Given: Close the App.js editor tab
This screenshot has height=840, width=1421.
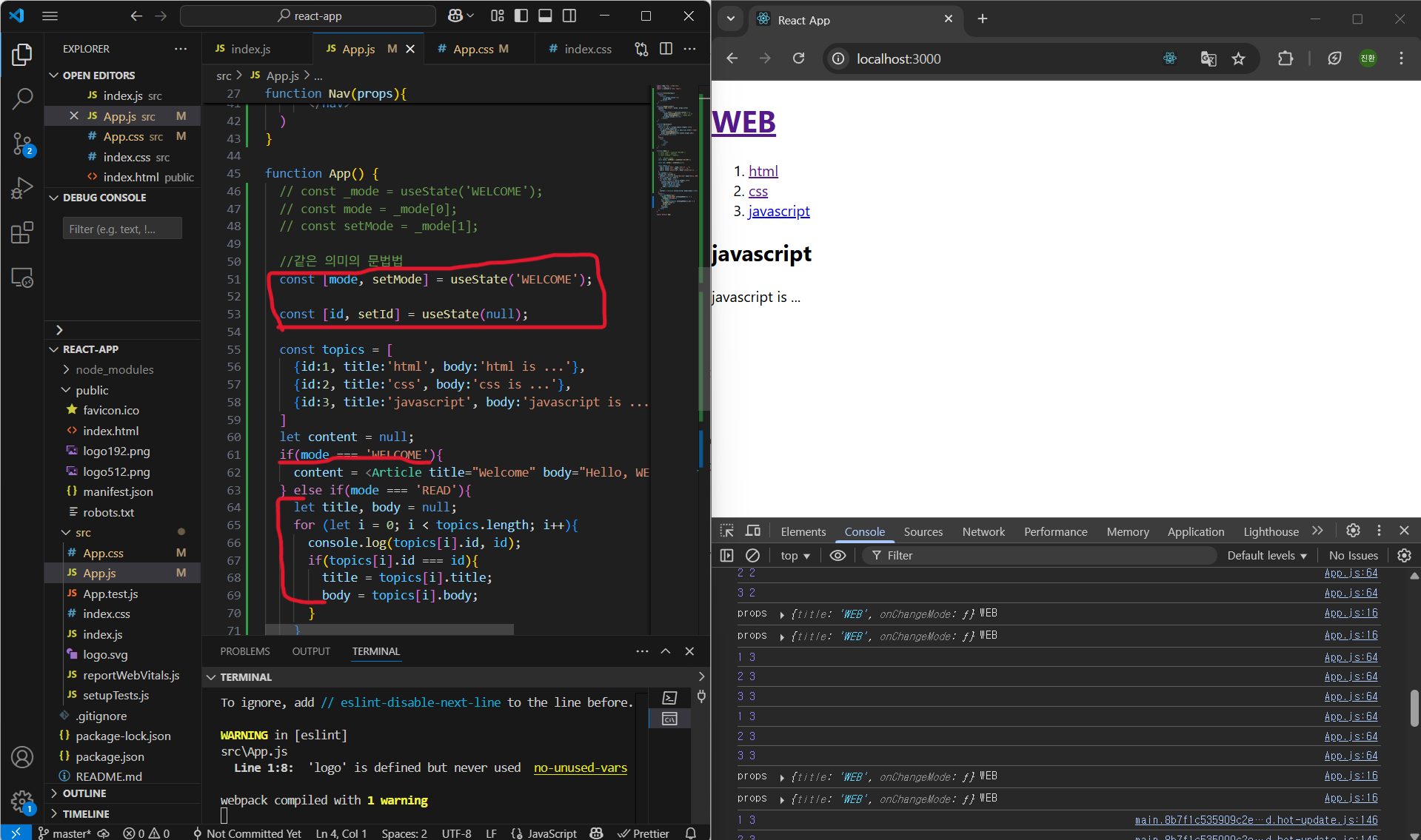Looking at the screenshot, I should (x=410, y=49).
